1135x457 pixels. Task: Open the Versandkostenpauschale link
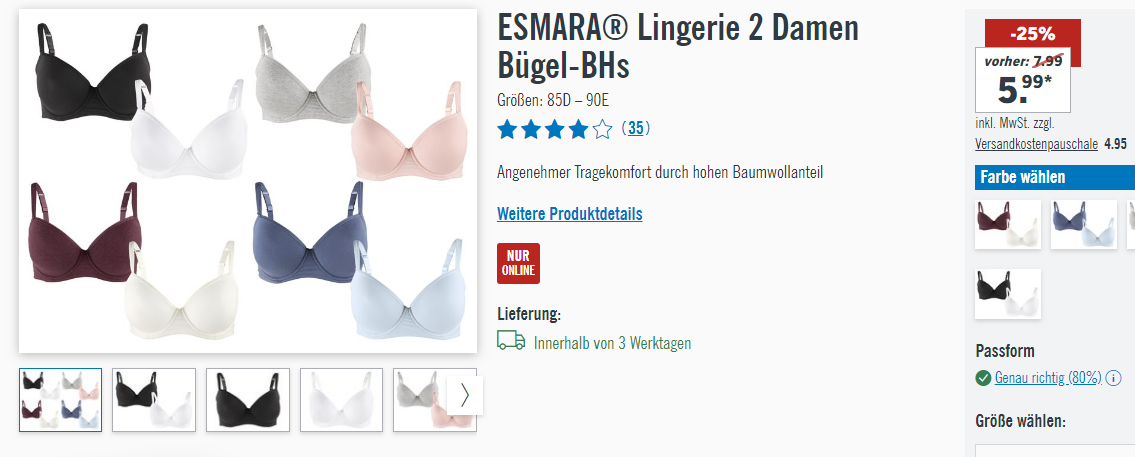pyautogui.click(x=1037, y=144)
